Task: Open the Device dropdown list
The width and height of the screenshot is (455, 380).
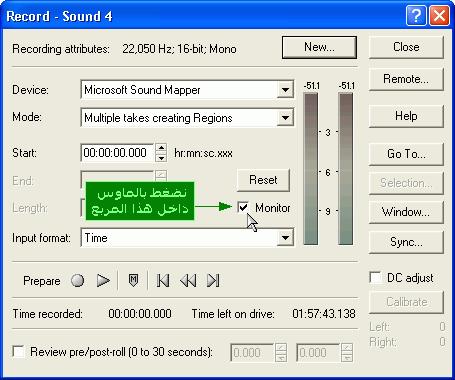Action: [x=285, y=89]
